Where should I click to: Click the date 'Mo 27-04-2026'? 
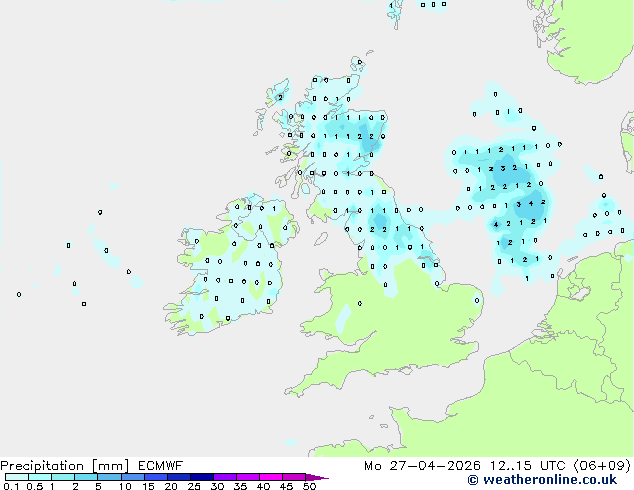pos(422,466)
